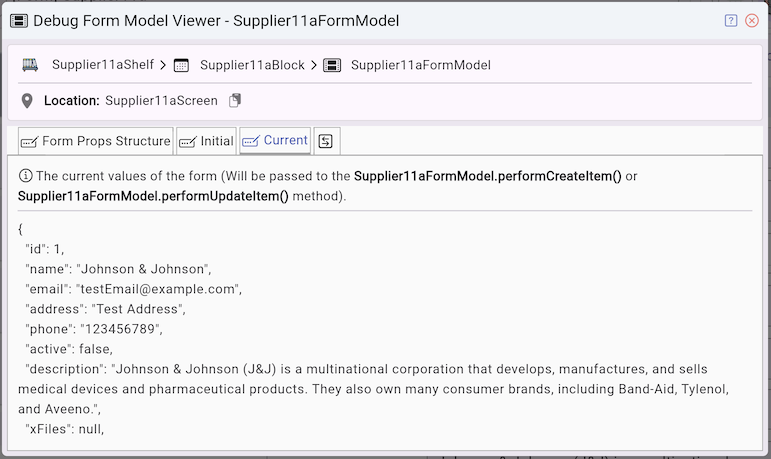Click the chevron after Supplier11aBlock
The image size is (771, 459).
coord(314,65)
